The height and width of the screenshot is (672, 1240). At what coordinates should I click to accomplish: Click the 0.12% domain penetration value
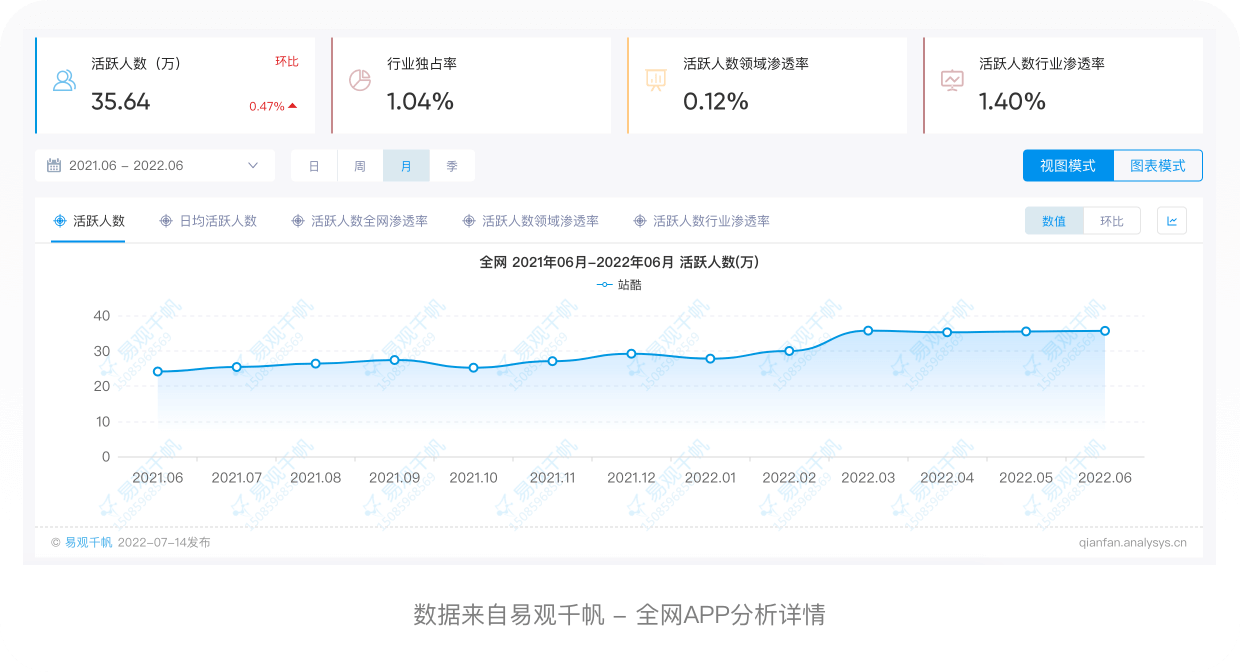(716, 101)
